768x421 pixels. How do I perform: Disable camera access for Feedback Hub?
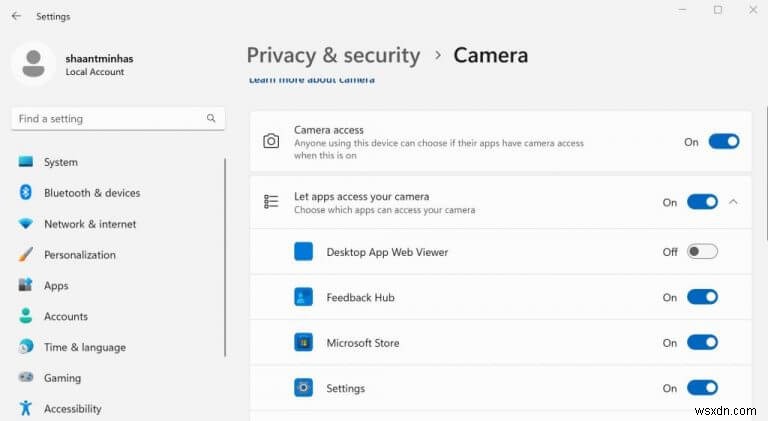(x=702, y=297)
